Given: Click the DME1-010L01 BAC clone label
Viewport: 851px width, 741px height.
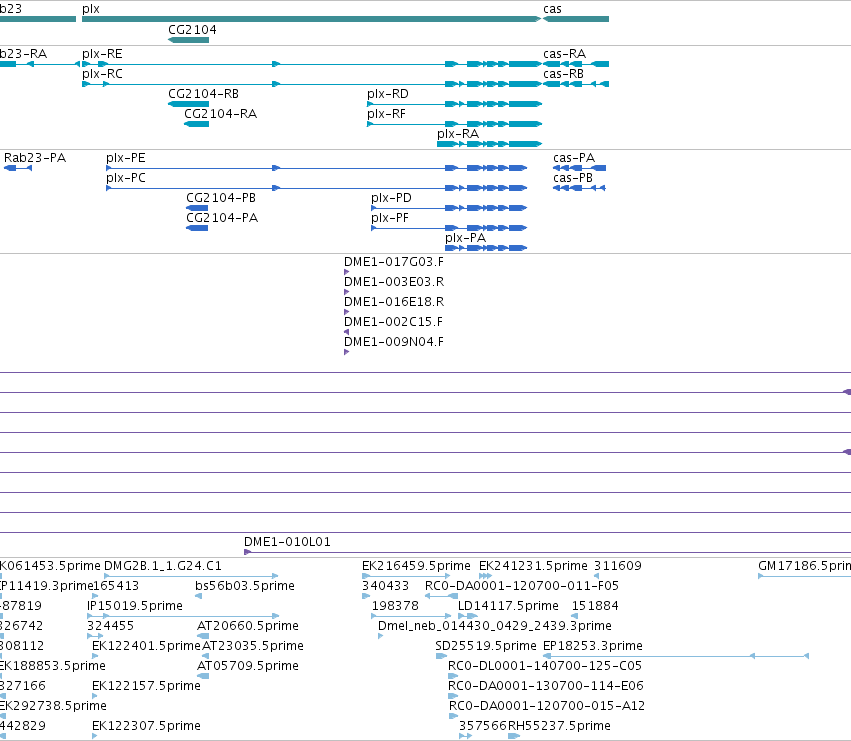Looking at the screenshot, I should pyautogui.click(x=287, y=542).
